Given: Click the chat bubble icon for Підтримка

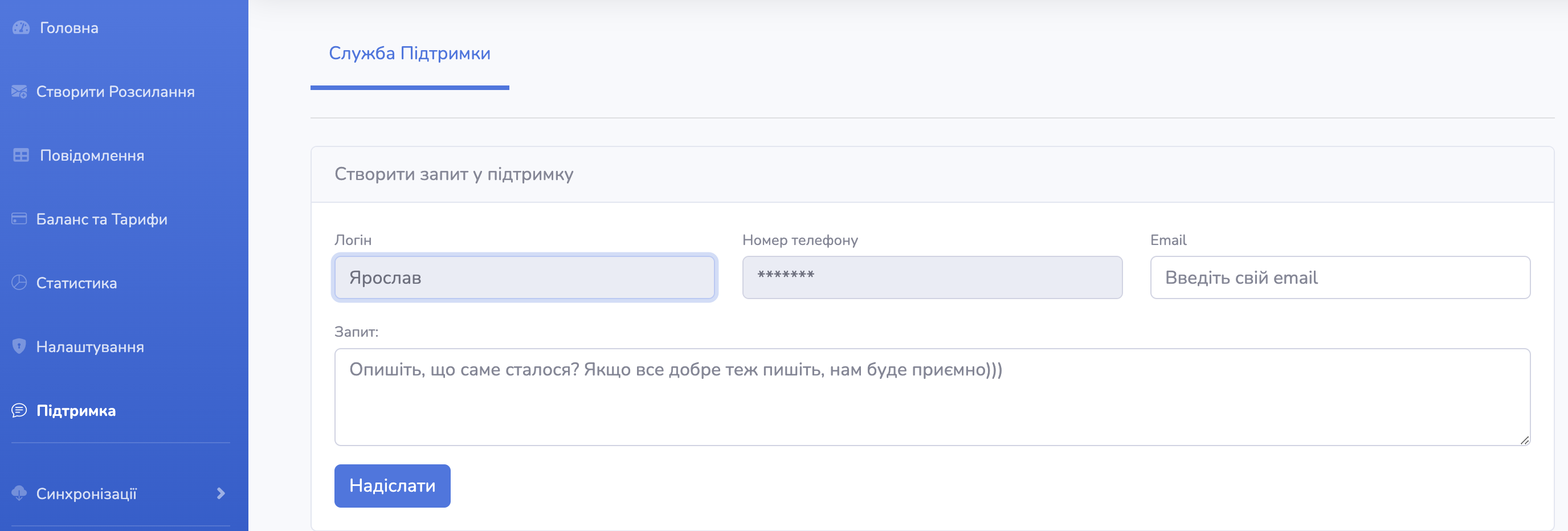Looking at the screenshot, I should pyautogui.click(x=19, y=411).
